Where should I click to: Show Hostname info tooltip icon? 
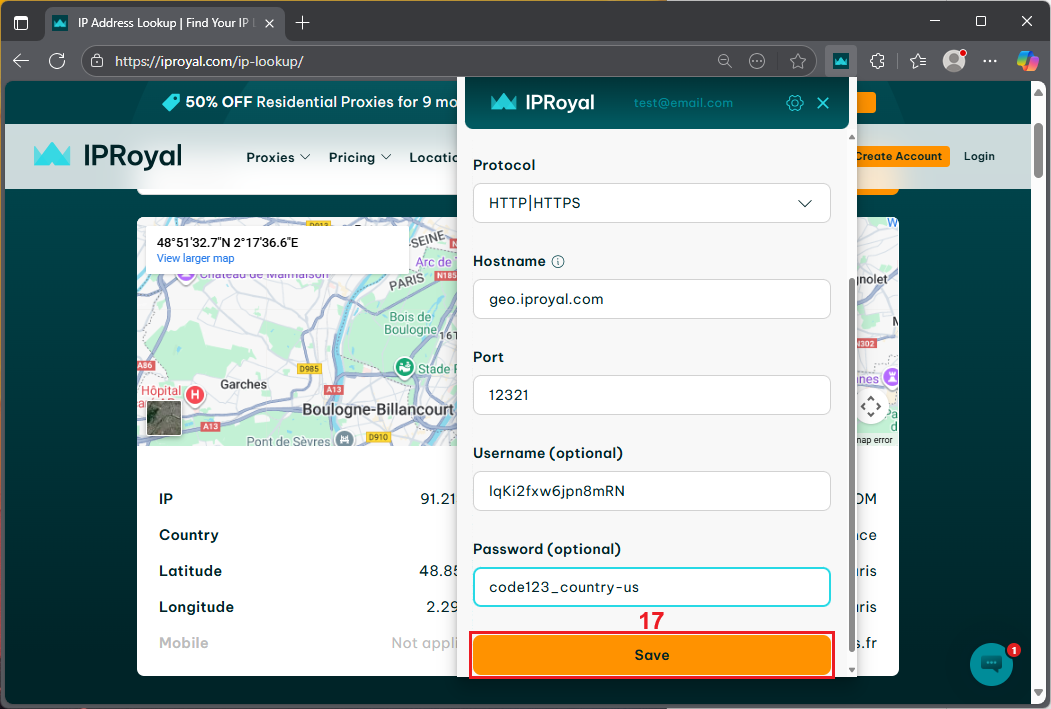558,261
